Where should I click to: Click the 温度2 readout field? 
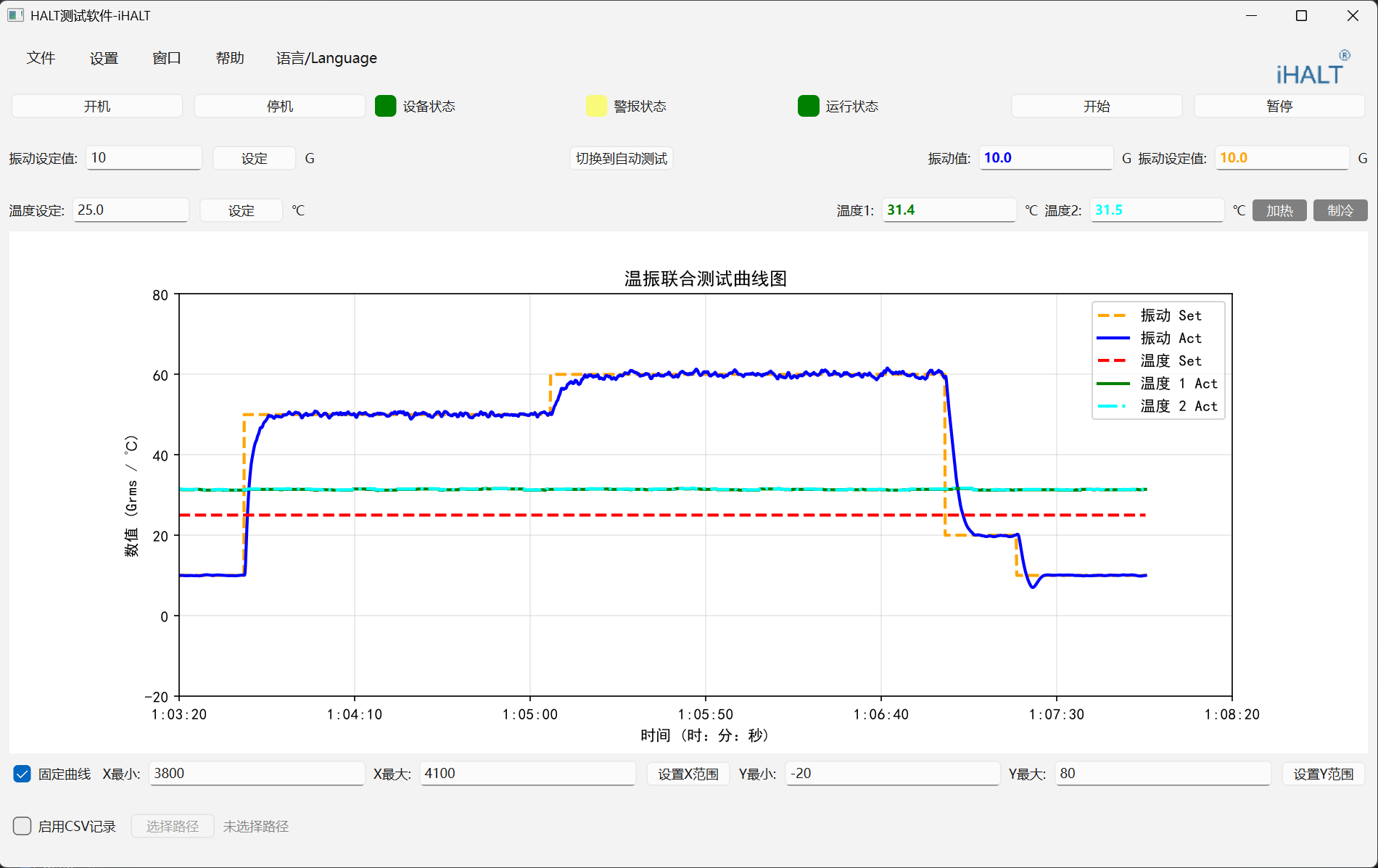tap(1157, 210)
